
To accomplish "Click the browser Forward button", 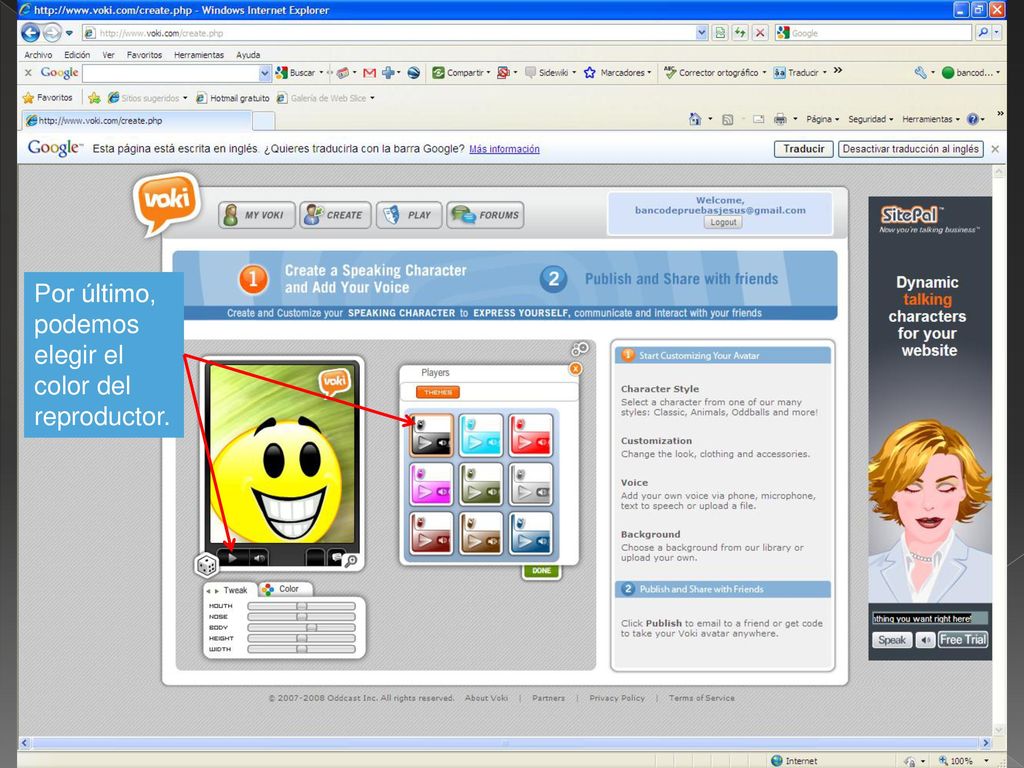I will (52, 33).
